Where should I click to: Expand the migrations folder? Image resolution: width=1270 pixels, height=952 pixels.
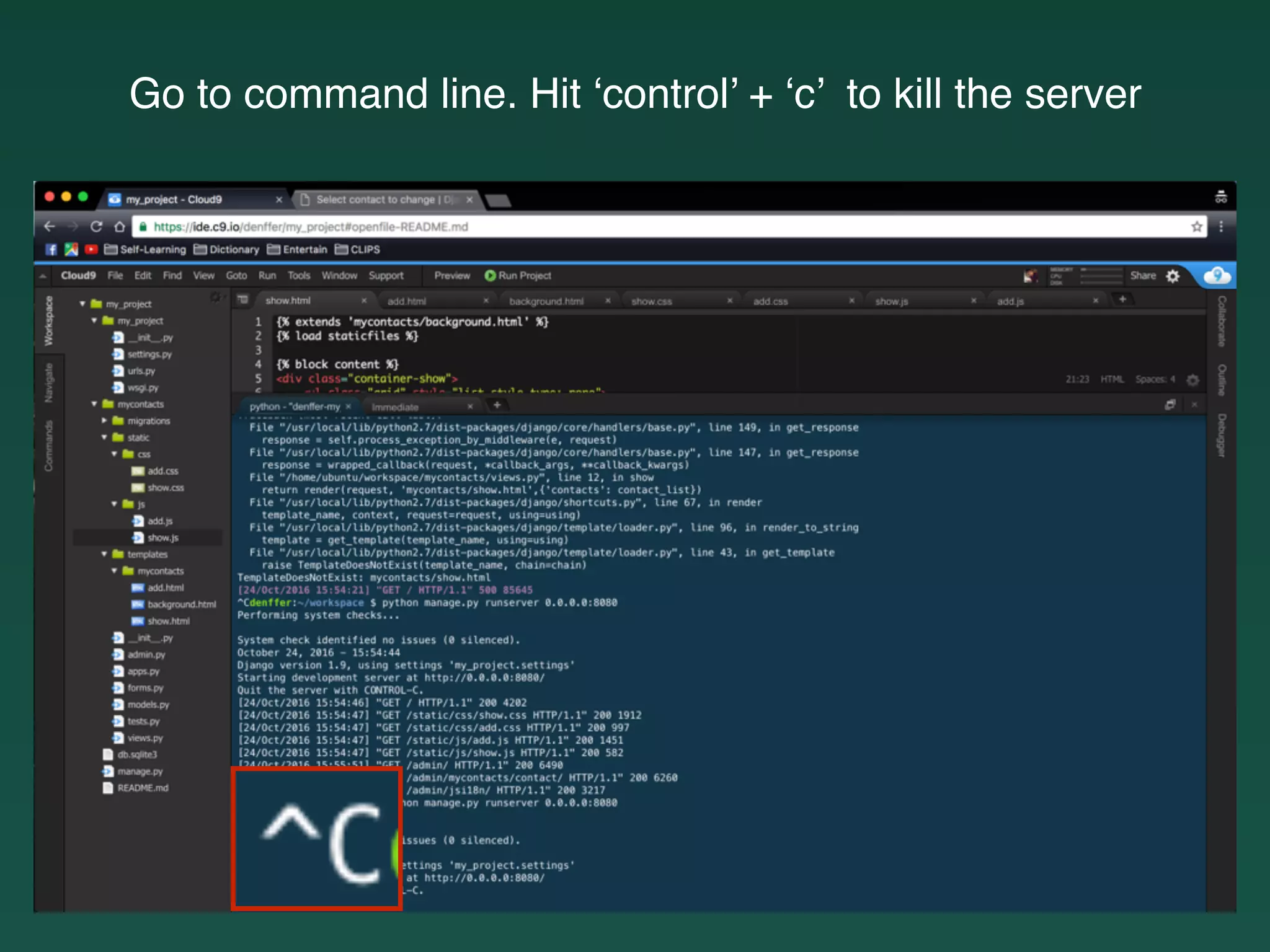click(x=104, y=421)
